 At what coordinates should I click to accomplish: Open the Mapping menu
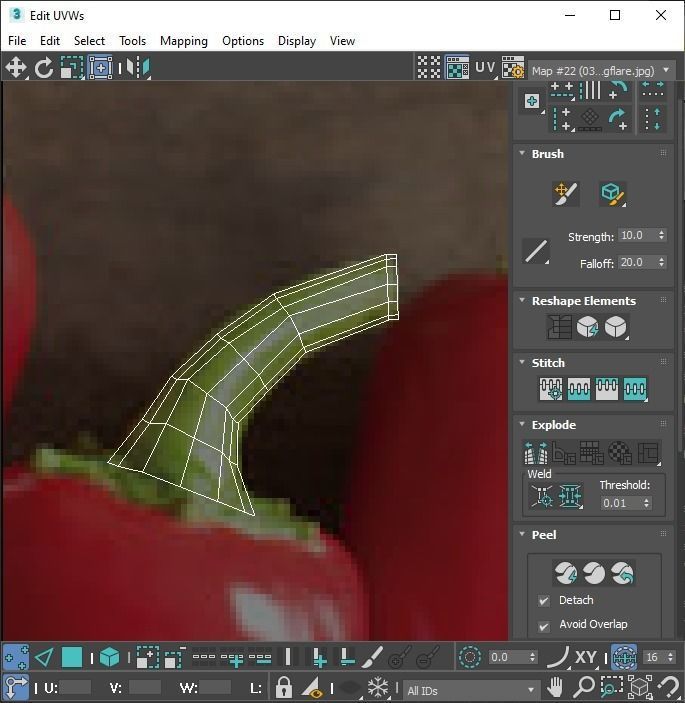pyautogui.click(x=184, y=41)
